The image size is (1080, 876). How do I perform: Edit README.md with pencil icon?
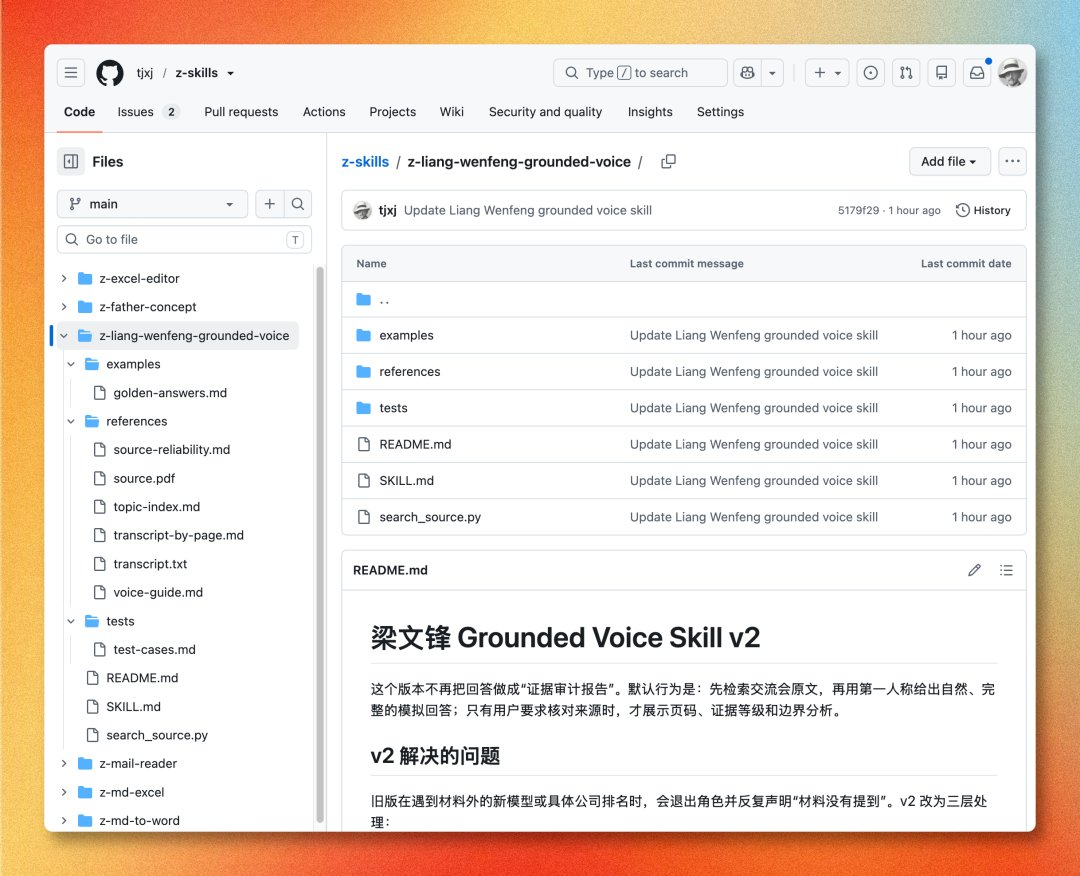pos(974,570)
